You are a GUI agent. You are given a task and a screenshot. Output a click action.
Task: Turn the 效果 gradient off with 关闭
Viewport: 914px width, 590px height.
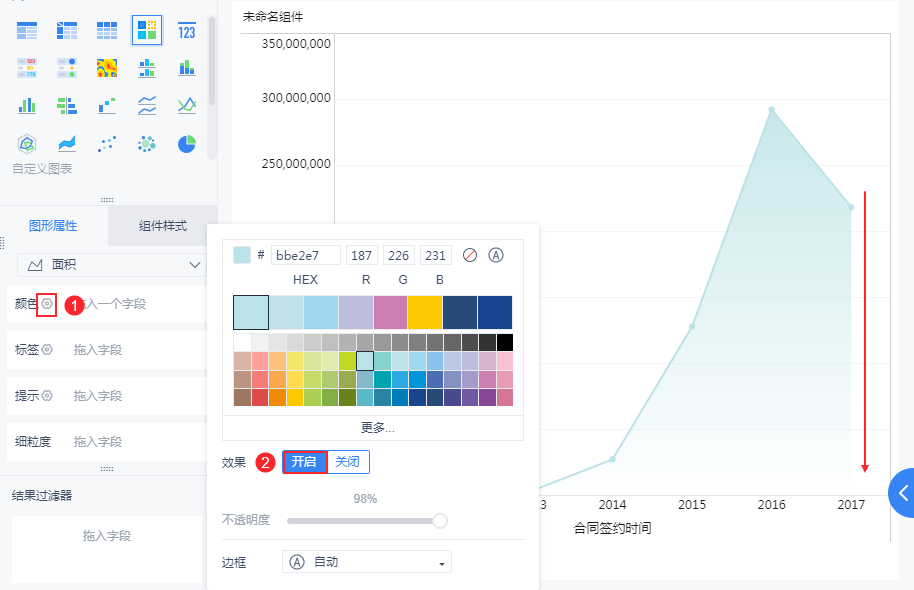tap(348, 462)
